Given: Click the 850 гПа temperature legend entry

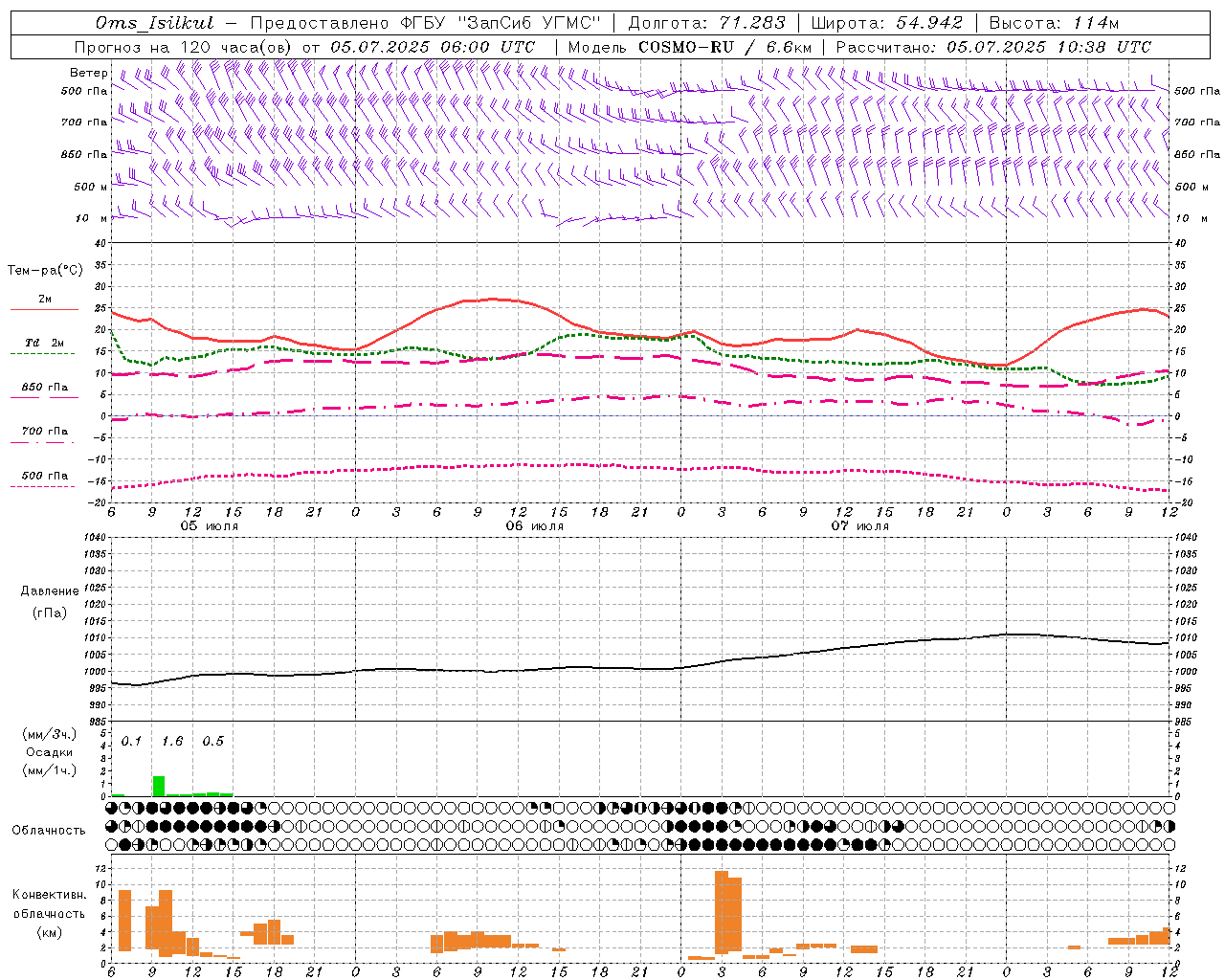Looking at the screenshot, I should pyautogui.click(x=45, y=388).
